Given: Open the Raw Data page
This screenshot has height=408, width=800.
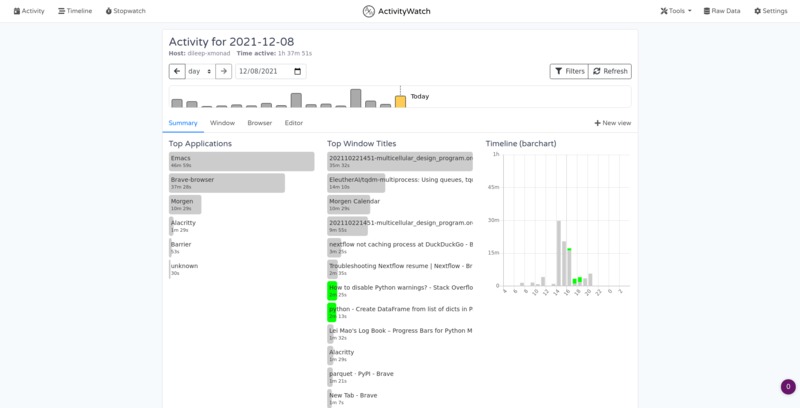Looking at the screenshot, I should click(x=722, y=11).
